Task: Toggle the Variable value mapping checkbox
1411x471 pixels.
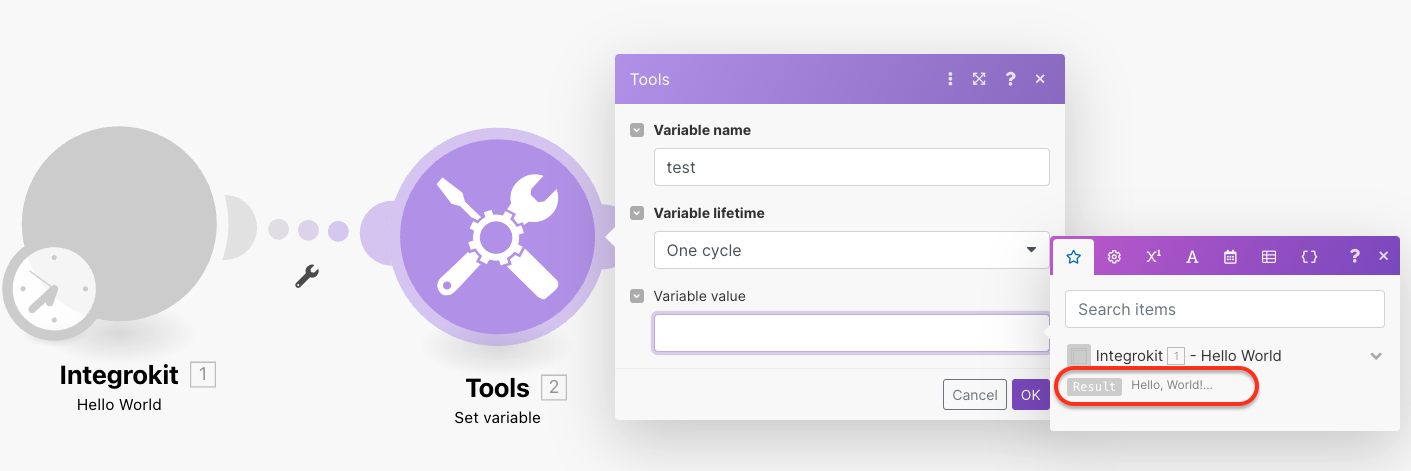Action: [x=637, y=296]
